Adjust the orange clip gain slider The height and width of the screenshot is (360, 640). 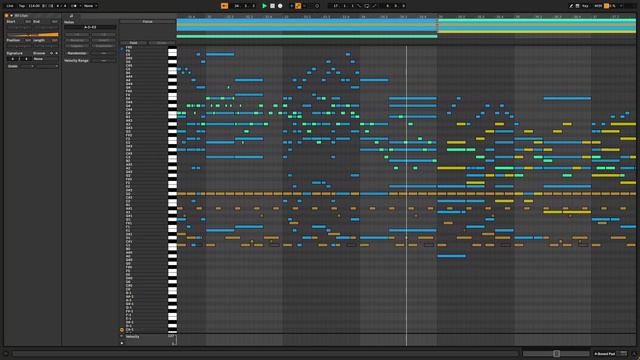click(32, 35)
